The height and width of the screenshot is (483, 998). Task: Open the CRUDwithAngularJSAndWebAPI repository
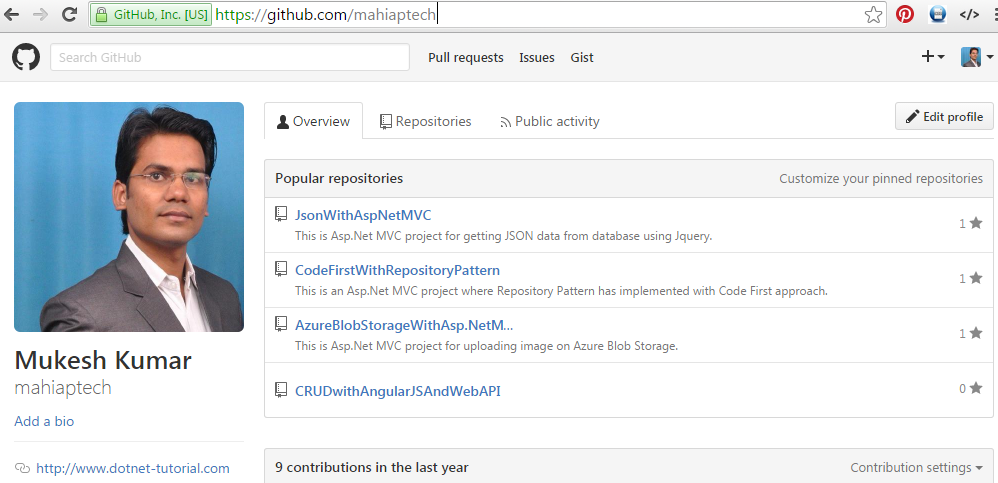pos(397,391)
